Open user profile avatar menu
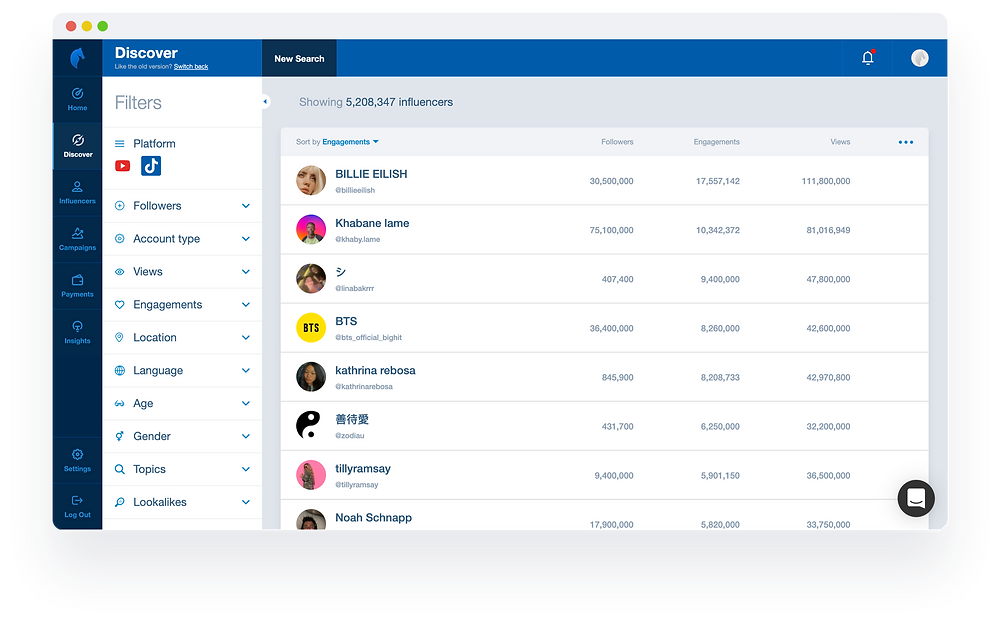The height and width of the screenshot is (622, 1000). 920,58
